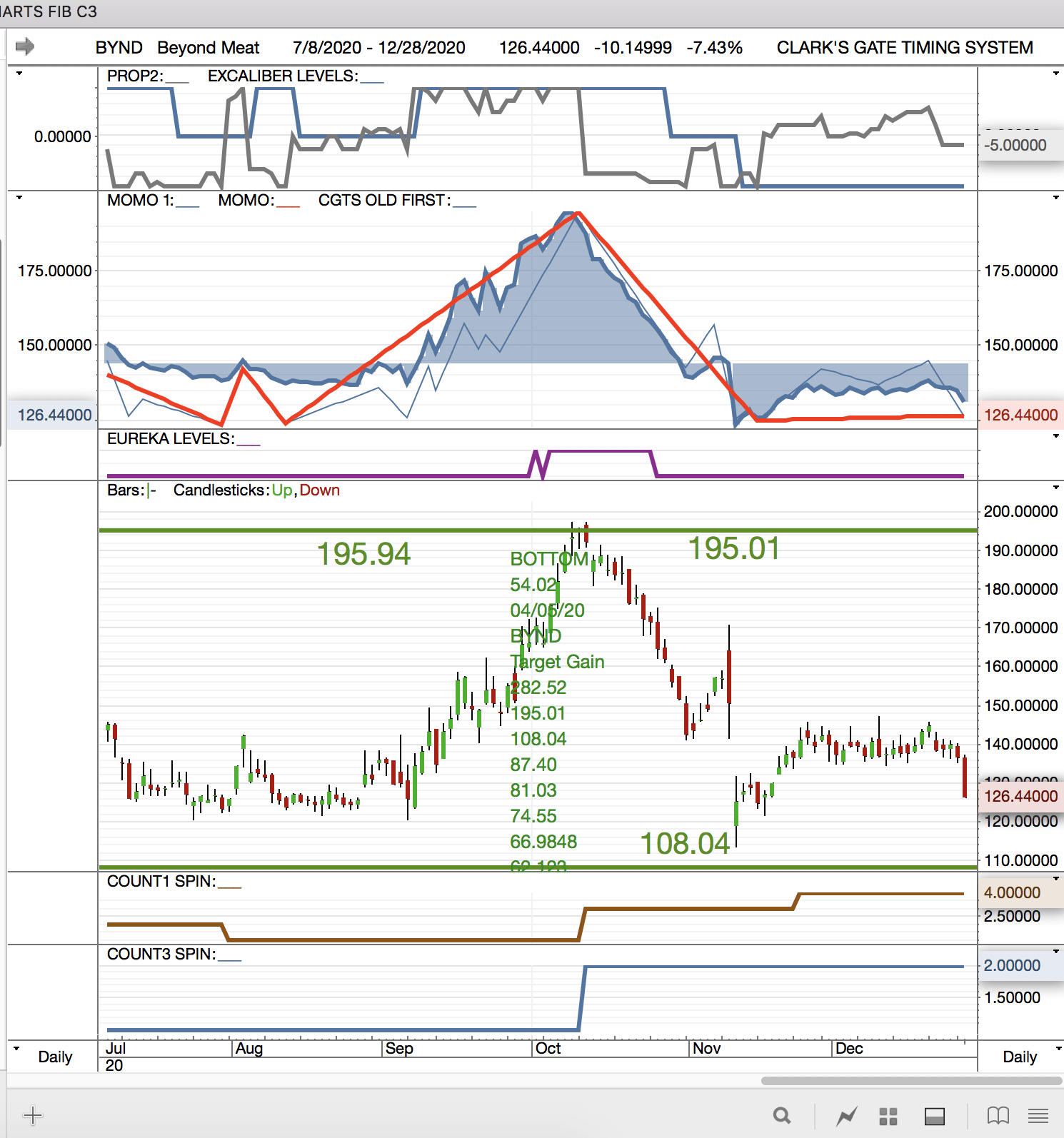1064x1138 pixels.
Task: Click the COUNT3 SPIN label
Action: point(161,954)
